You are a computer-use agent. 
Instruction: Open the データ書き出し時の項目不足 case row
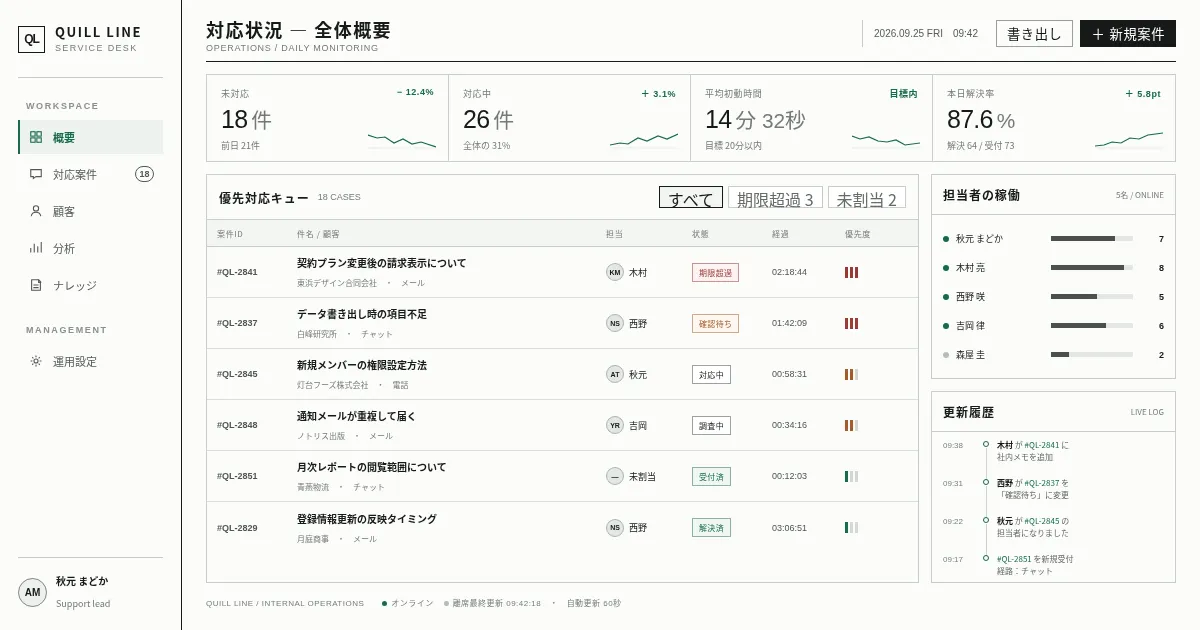(x=562, y=323)
